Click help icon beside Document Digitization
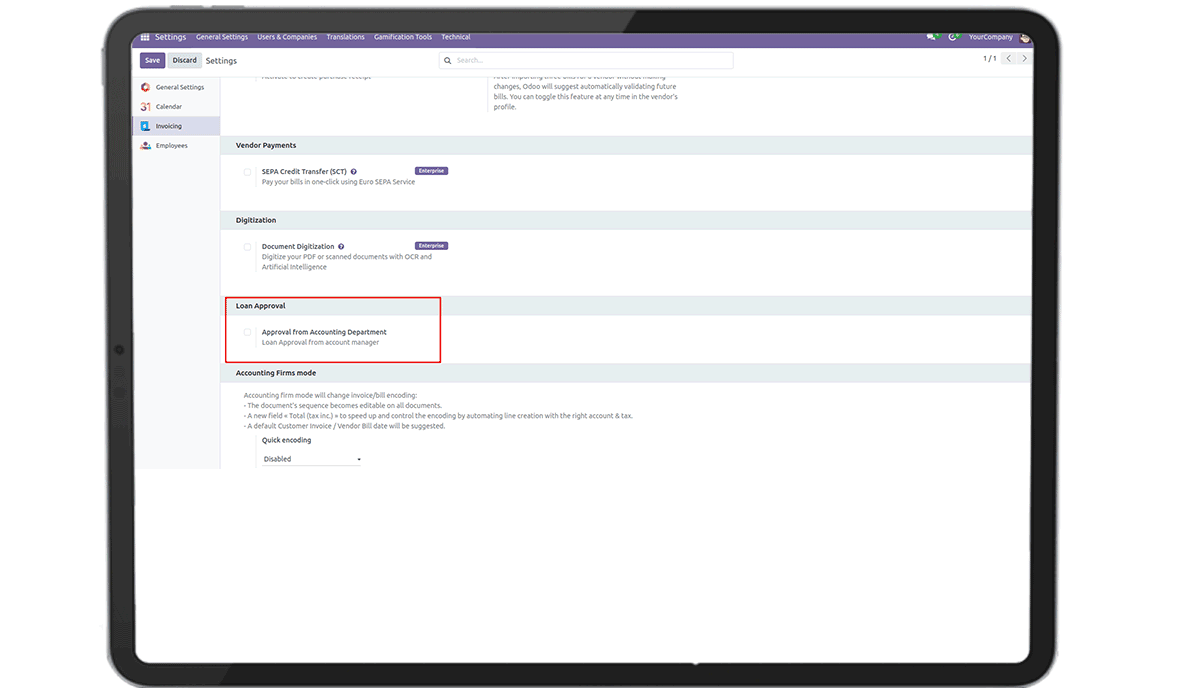 point(342,246)
